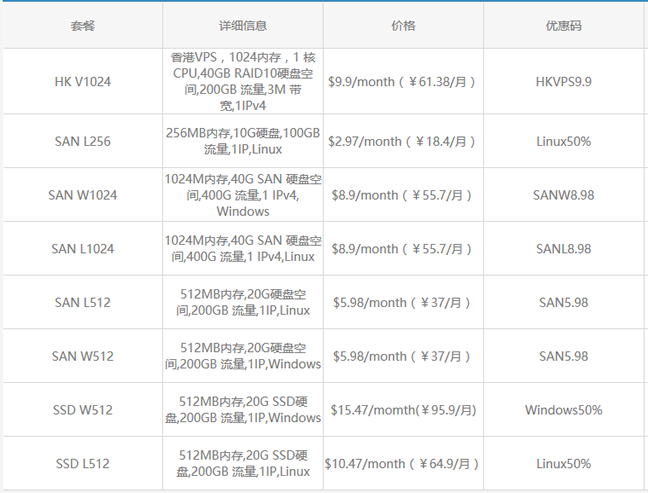Click the $10.47/month price cell

click(403, 464)
